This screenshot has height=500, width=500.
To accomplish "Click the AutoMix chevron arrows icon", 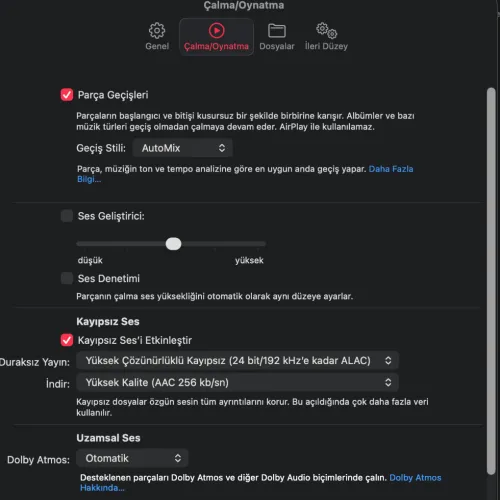I will 222,148.
